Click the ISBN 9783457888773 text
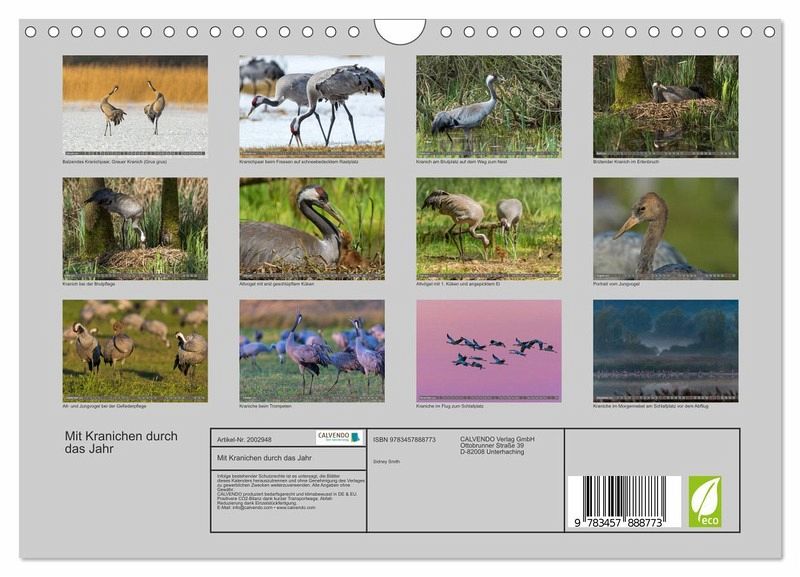This screenshot has width=800, height=577. point(404,439)
